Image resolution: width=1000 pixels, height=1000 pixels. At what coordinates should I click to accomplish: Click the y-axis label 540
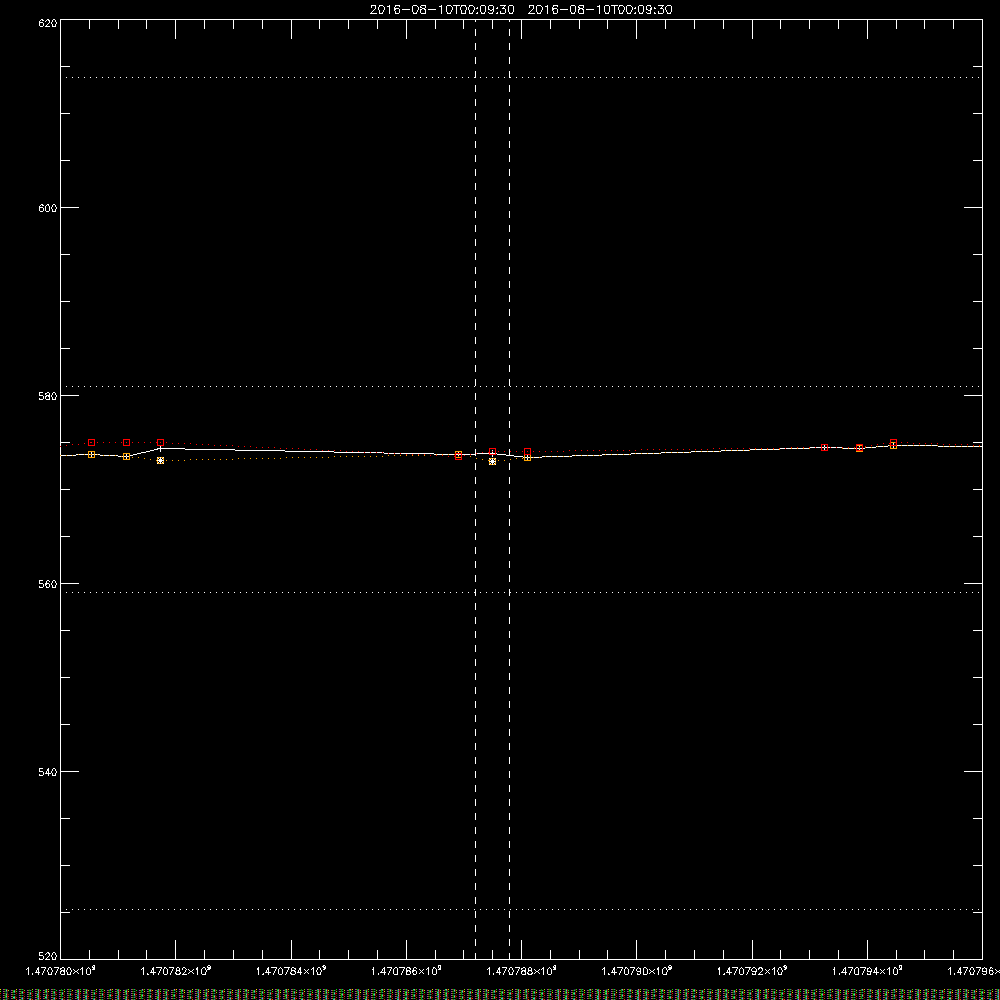(x=48, y=772)
